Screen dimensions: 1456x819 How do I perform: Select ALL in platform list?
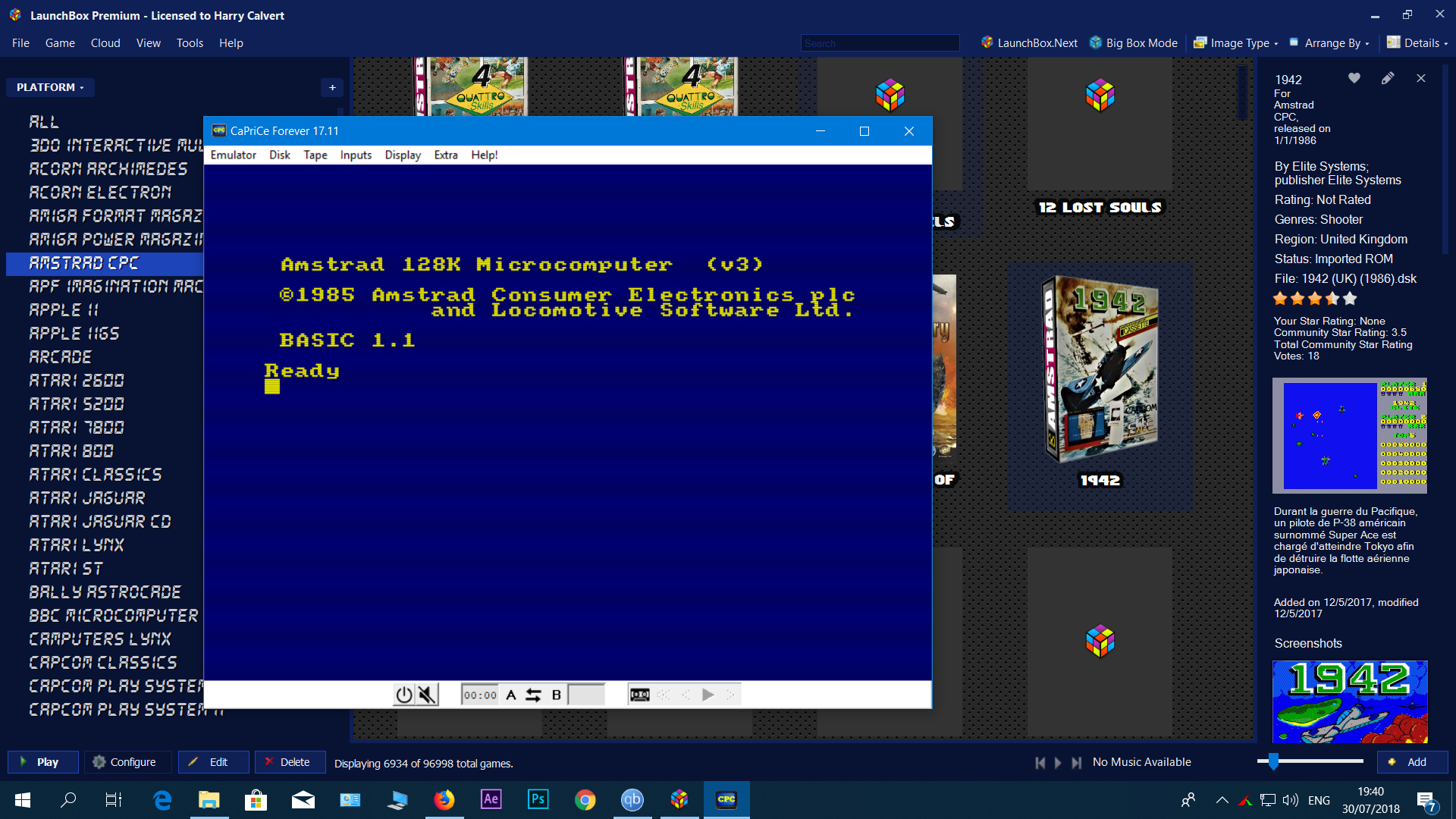tap(44, 122)
